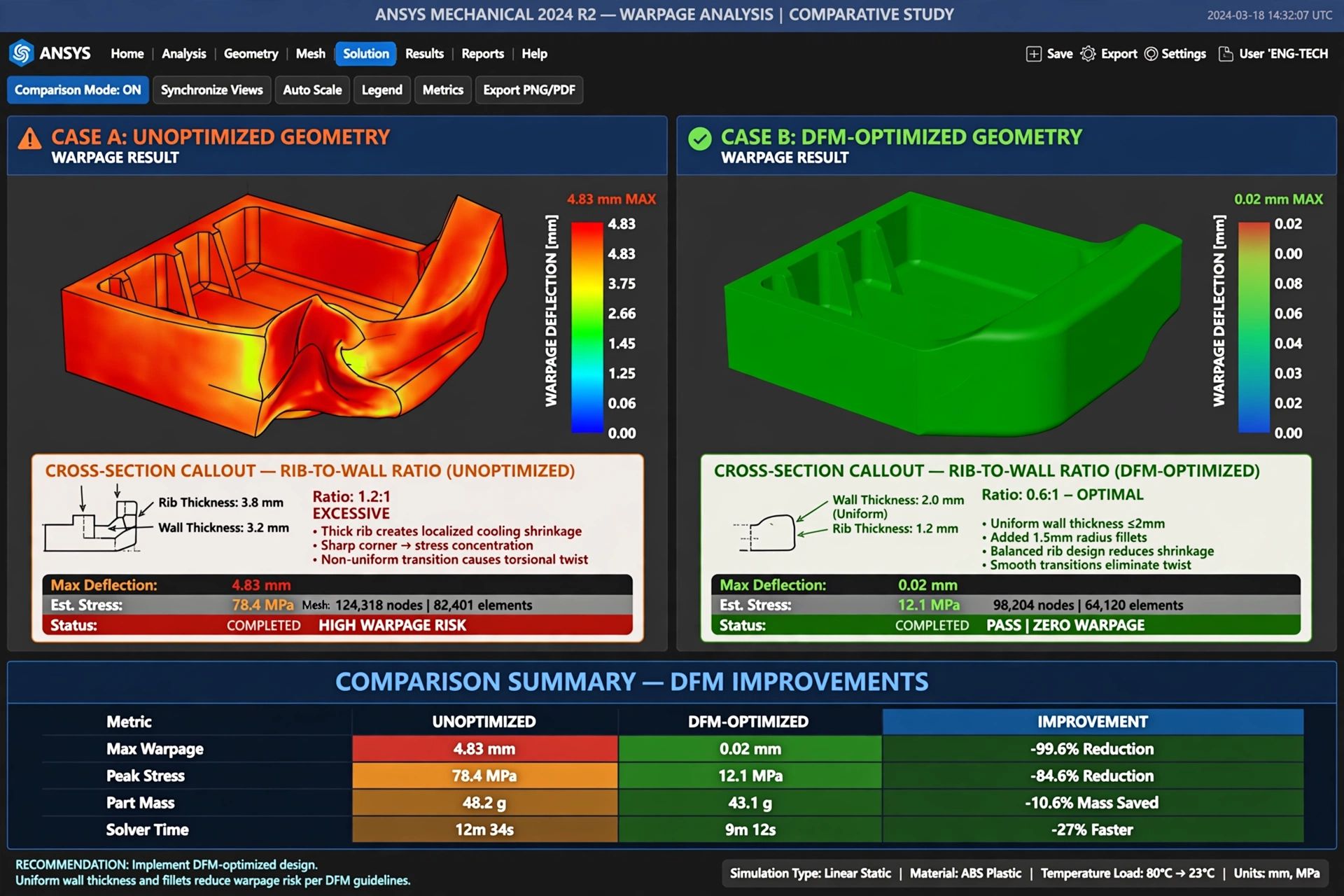Click Material: ABS Plastic status entry
Screen dimensions: 1344x896
click(x=965, y=873)
